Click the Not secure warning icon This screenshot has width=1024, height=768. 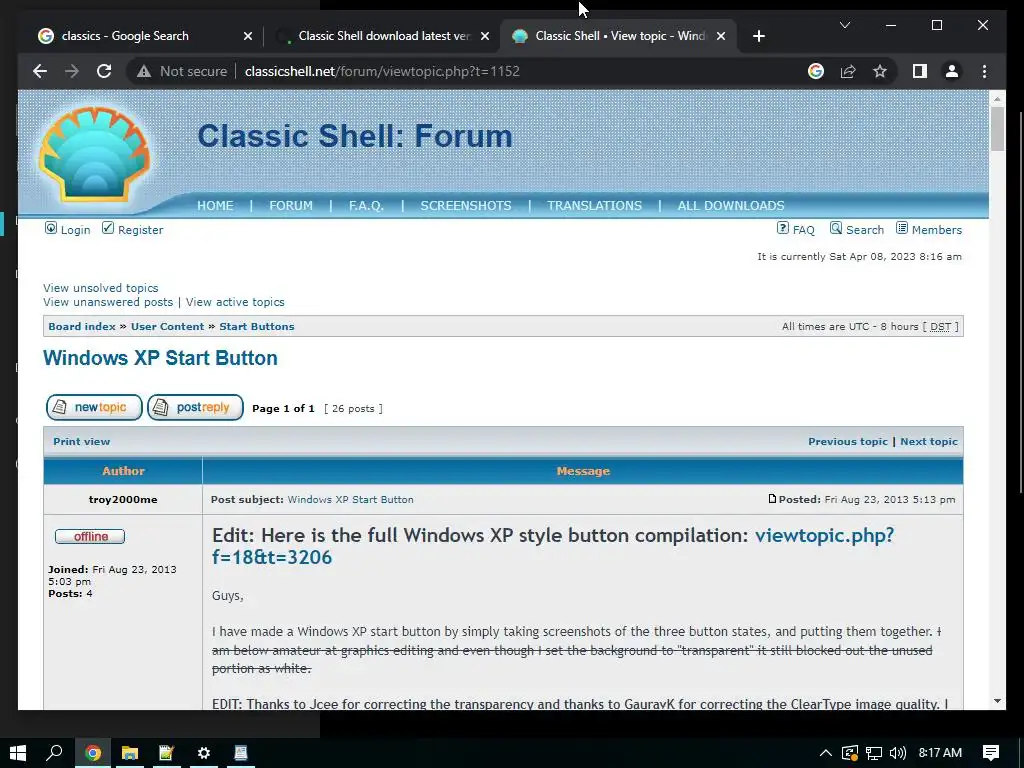coord(144,71)
